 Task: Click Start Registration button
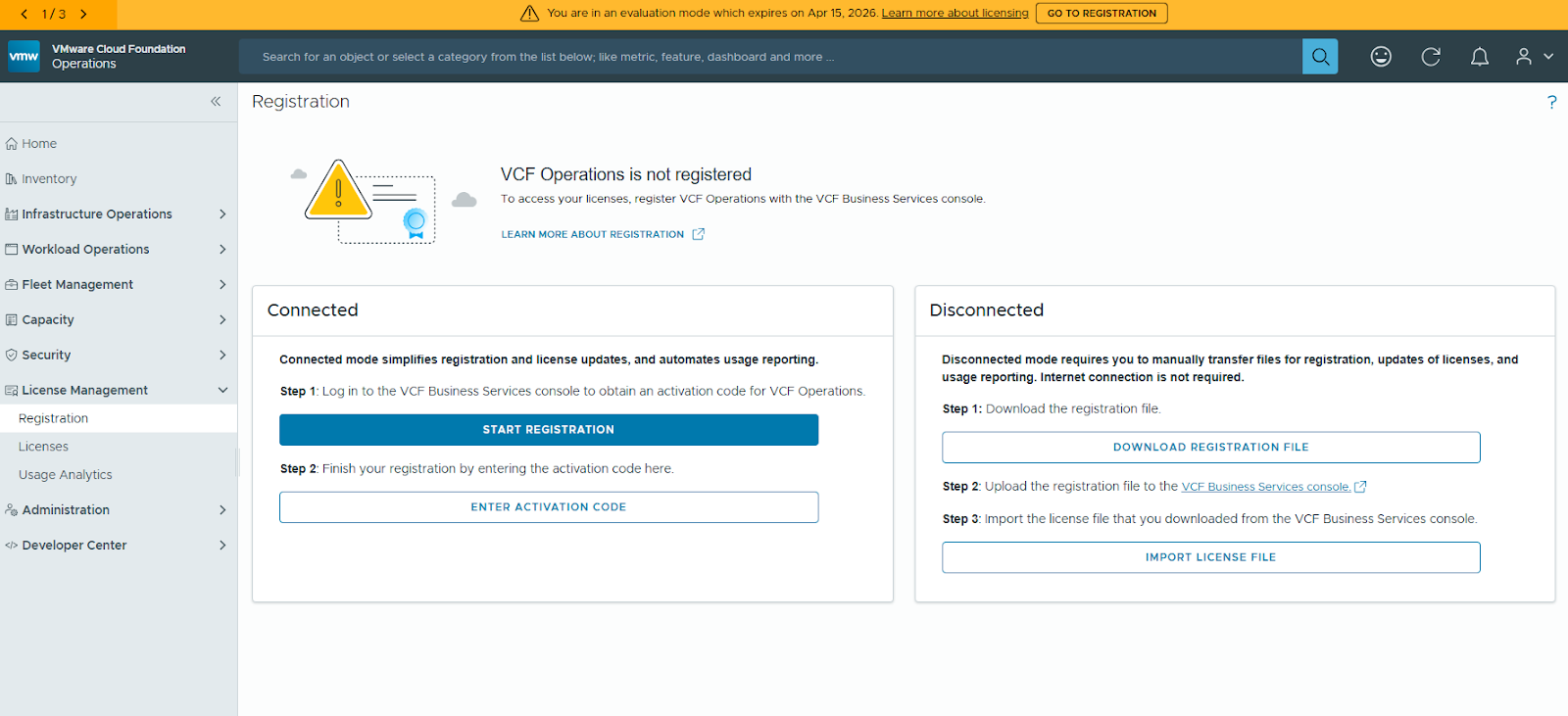pyautogui.click(x=549, y=430)
